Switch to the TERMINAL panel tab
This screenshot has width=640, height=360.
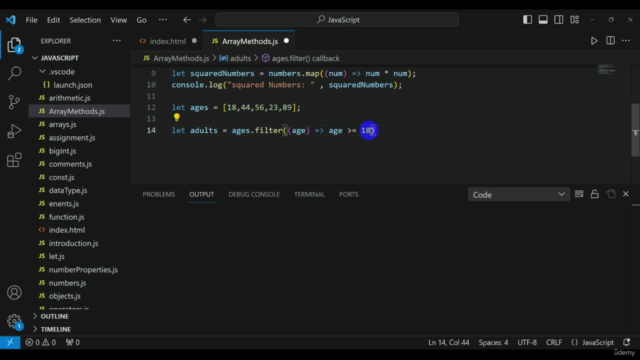(309, 194)
